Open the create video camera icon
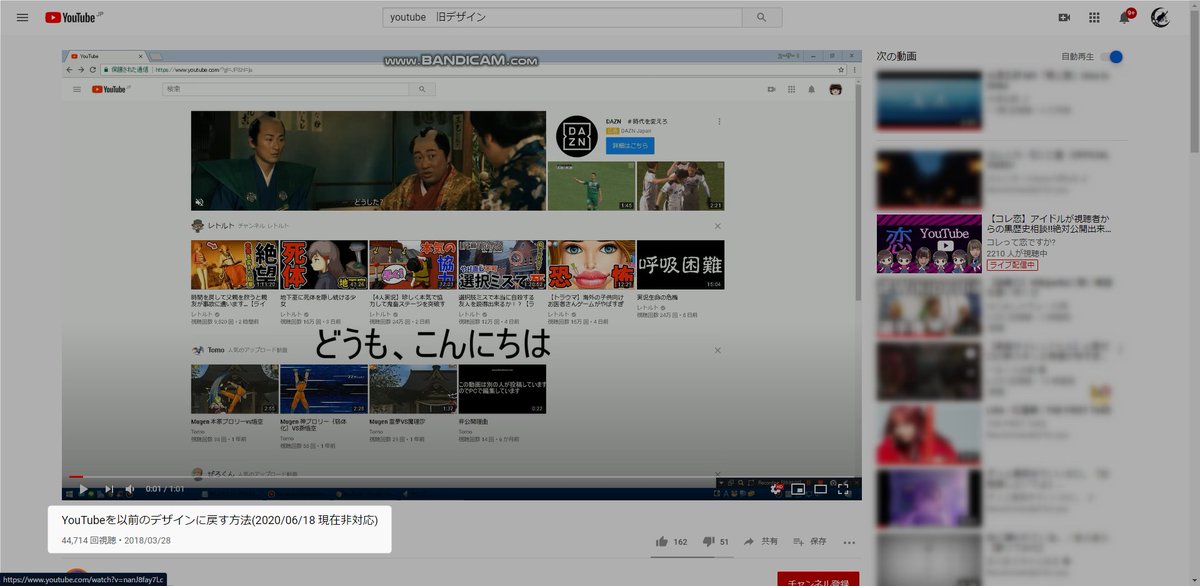This screenshot has width=1200, height=586. point(1064,18)
